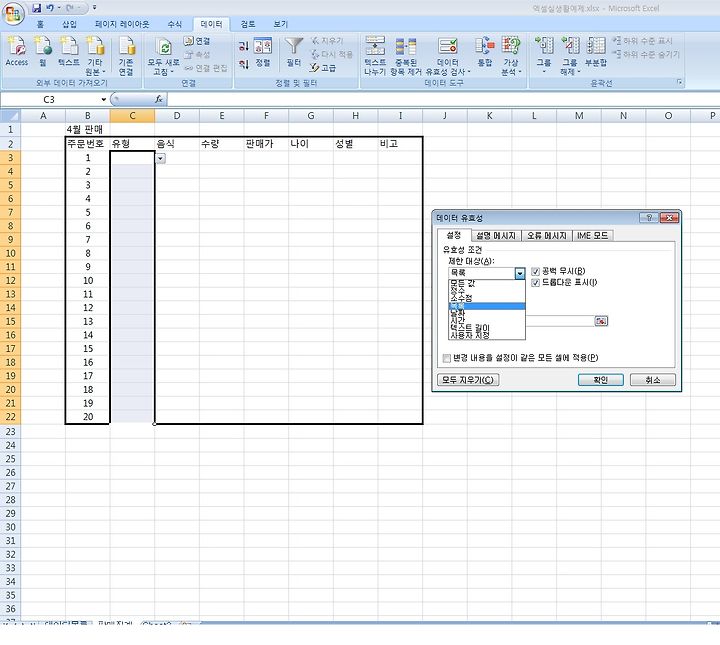Select the 주문번호 header cell
The height and width of the screenshot is (645, 720).
[x=87, y=144]
